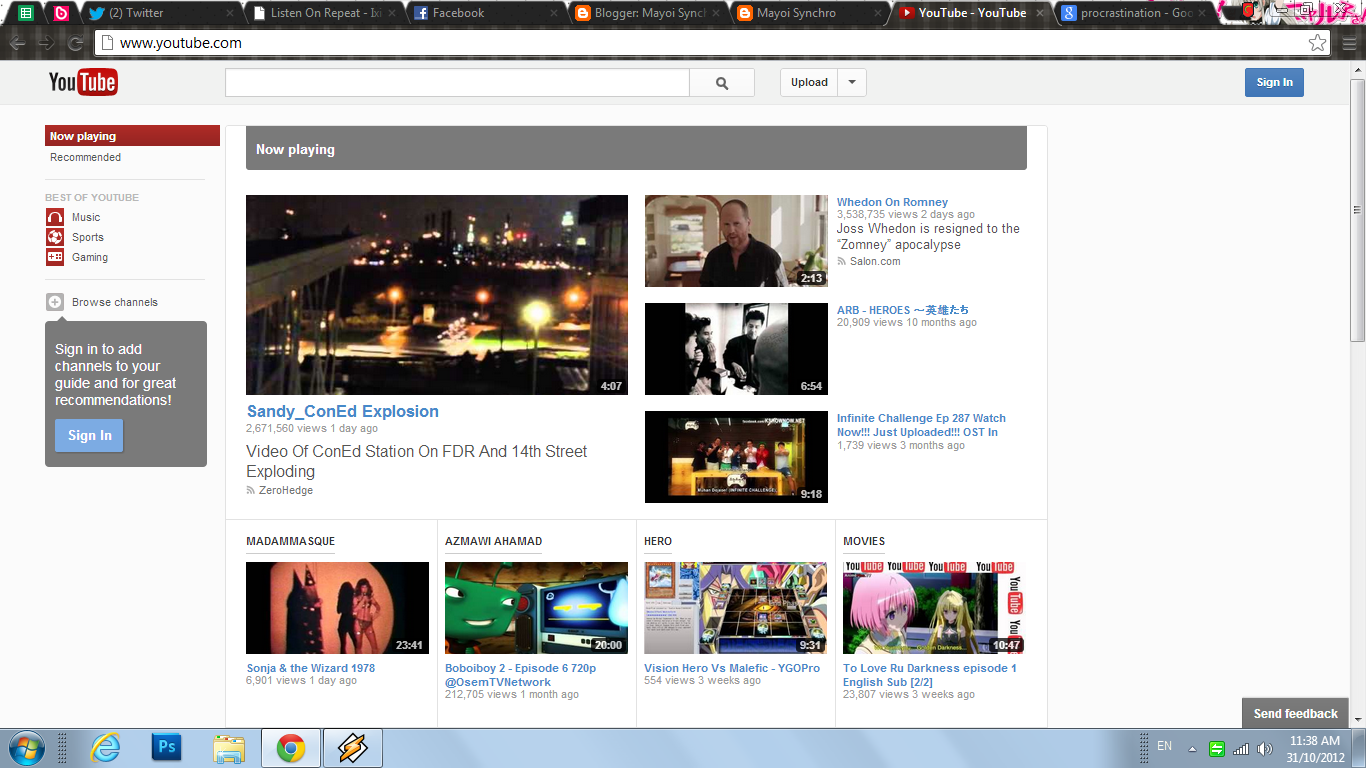The height and width of the screenshot is (768, 1366).
Task: Bookmark page with the star icon
Action: pos(1318,43)
